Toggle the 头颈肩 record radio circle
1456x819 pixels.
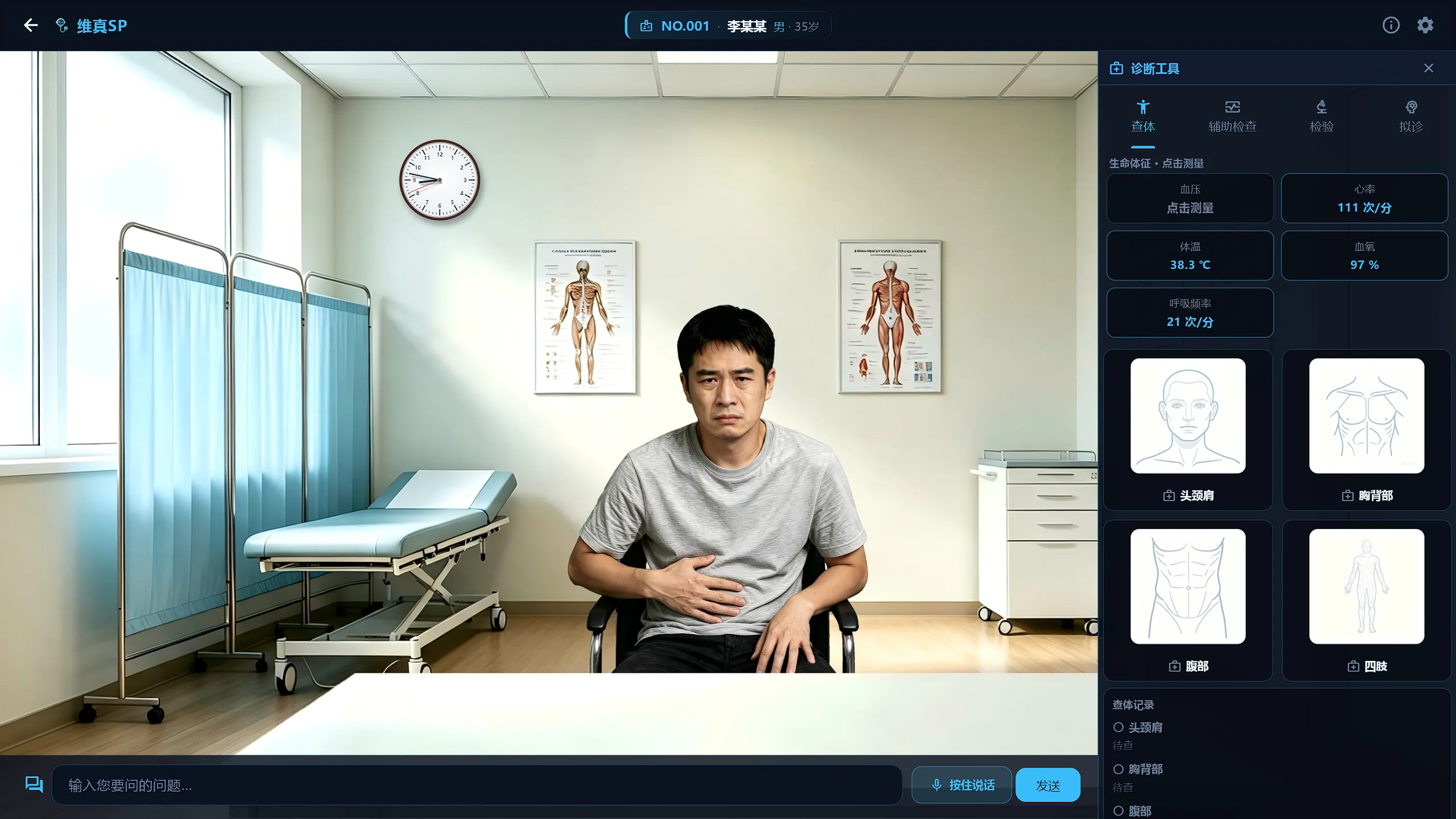[1118, 727]
